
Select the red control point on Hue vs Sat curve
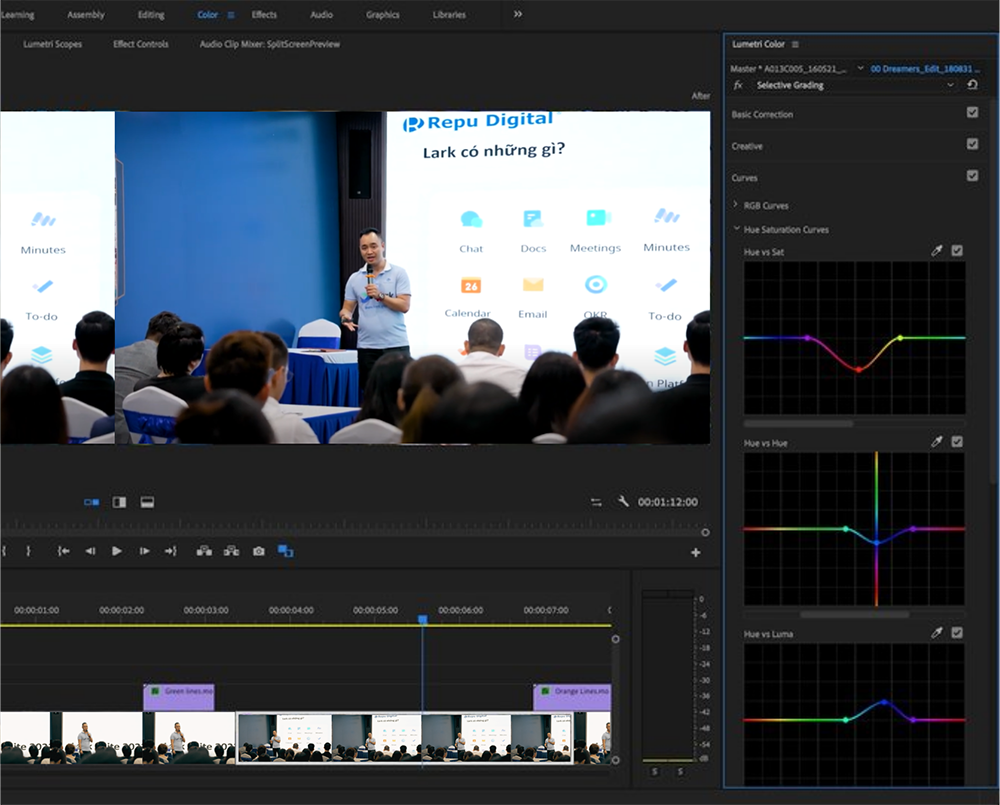(858, 369)
